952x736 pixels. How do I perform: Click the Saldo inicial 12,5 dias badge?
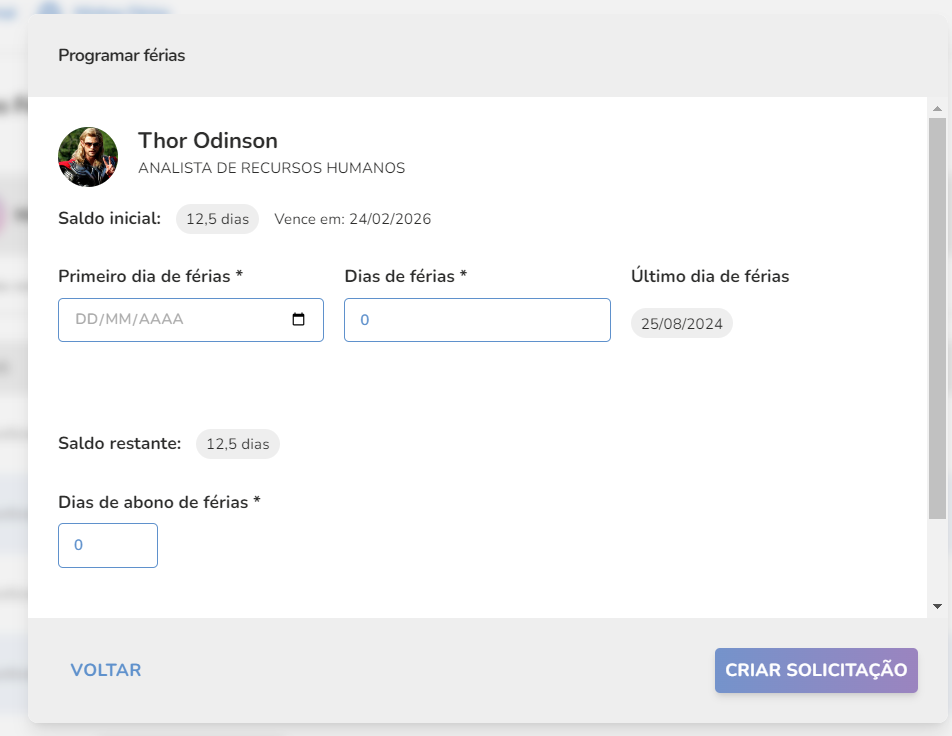(217, 219)
